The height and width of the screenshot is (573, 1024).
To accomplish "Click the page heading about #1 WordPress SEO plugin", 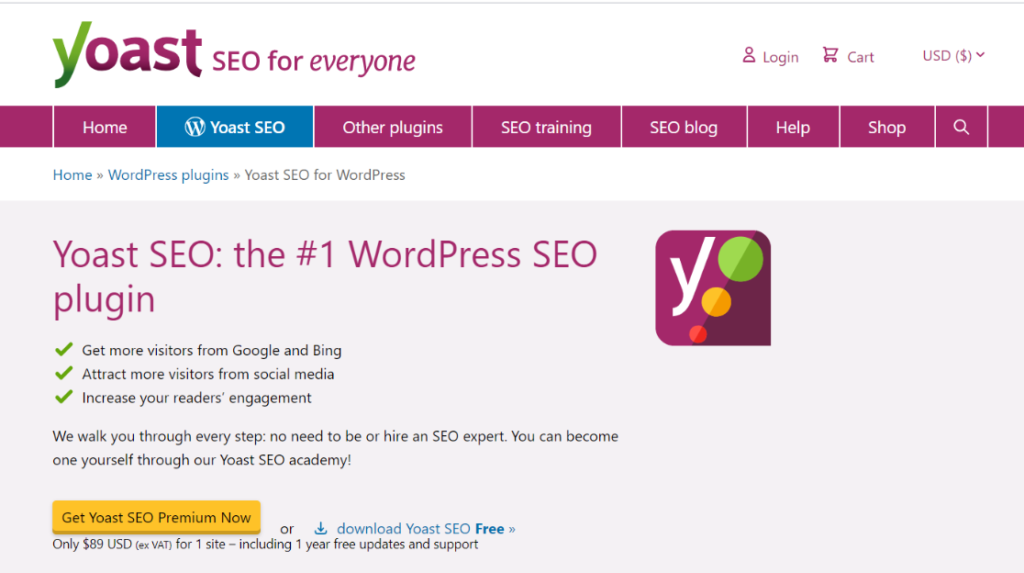I will (x=325, y=276).
